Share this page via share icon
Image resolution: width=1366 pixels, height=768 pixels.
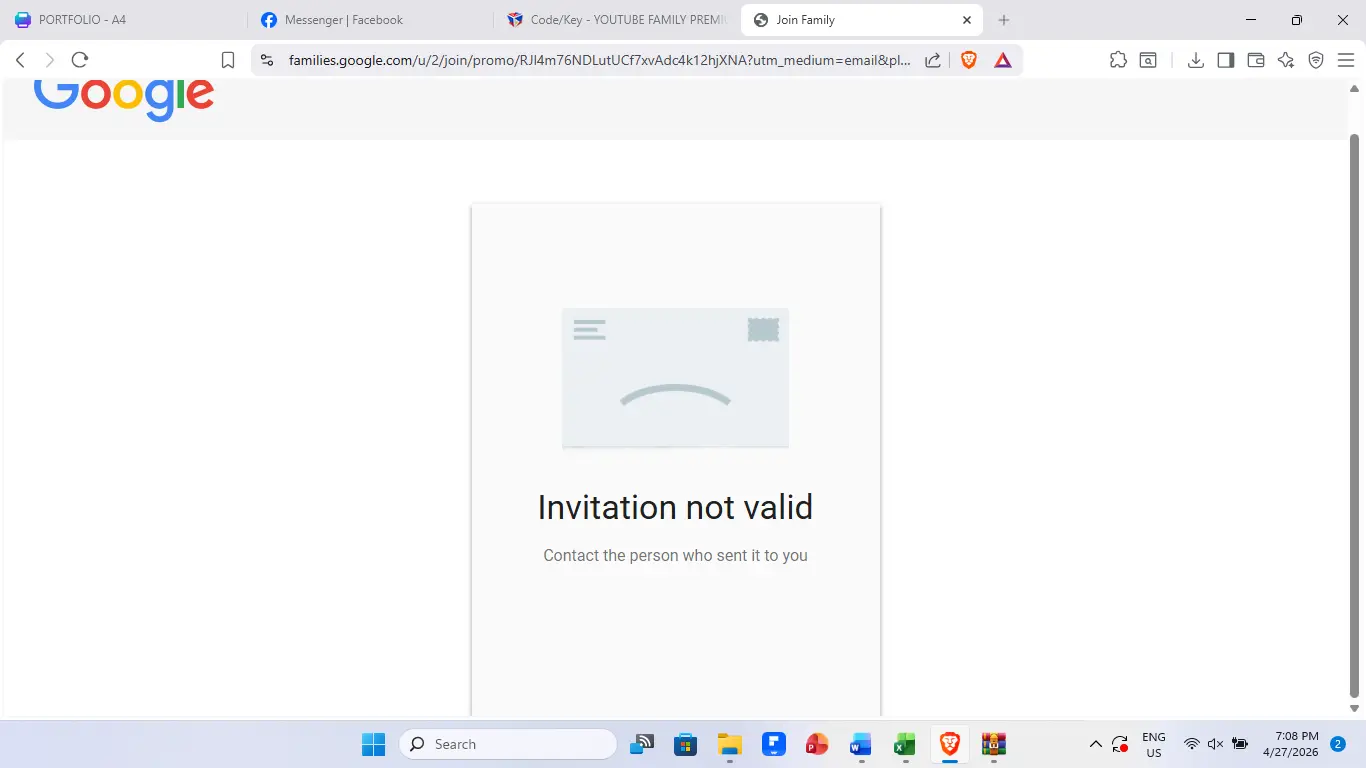(933, 60)
